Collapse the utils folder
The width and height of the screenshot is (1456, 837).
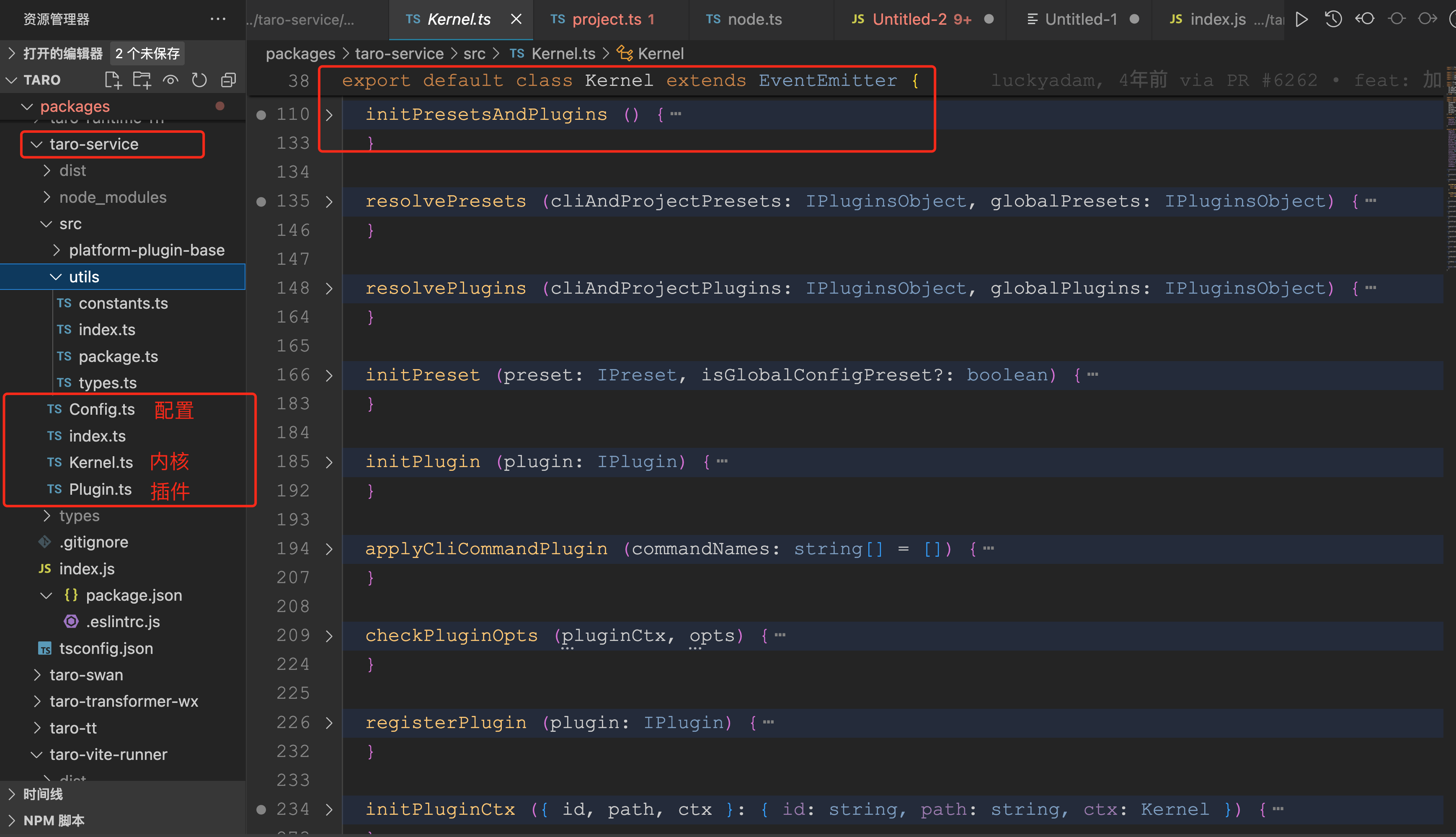(56, 277)
